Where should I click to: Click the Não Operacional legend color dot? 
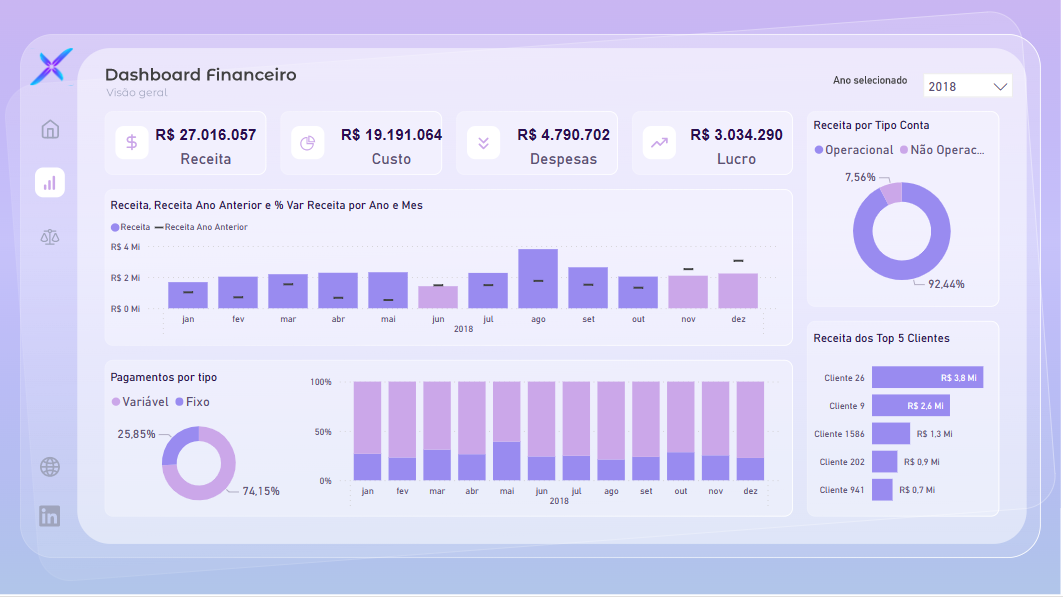click(904, 150)
